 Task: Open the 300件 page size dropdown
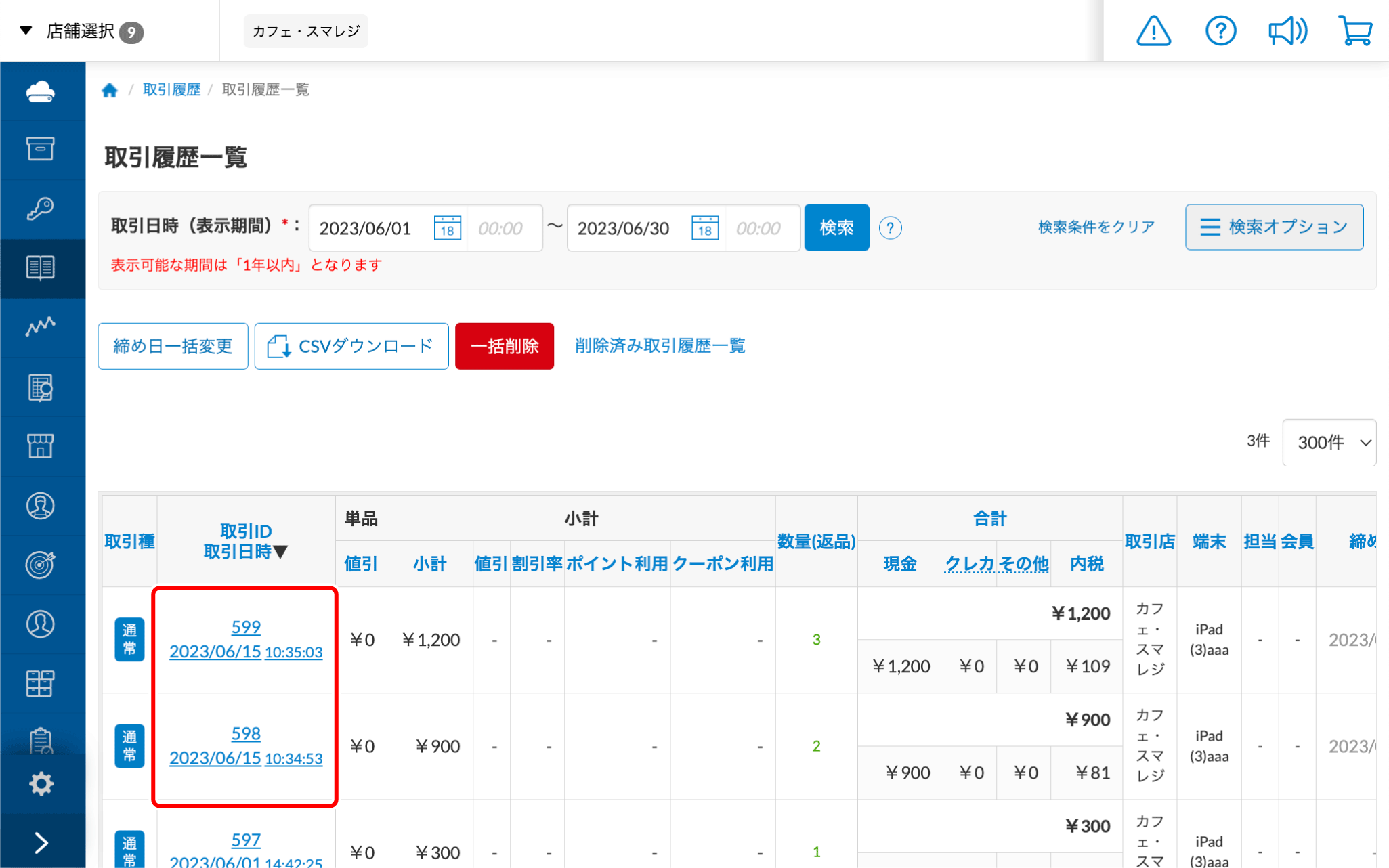pyautogui.click(x=1329, y=443)
